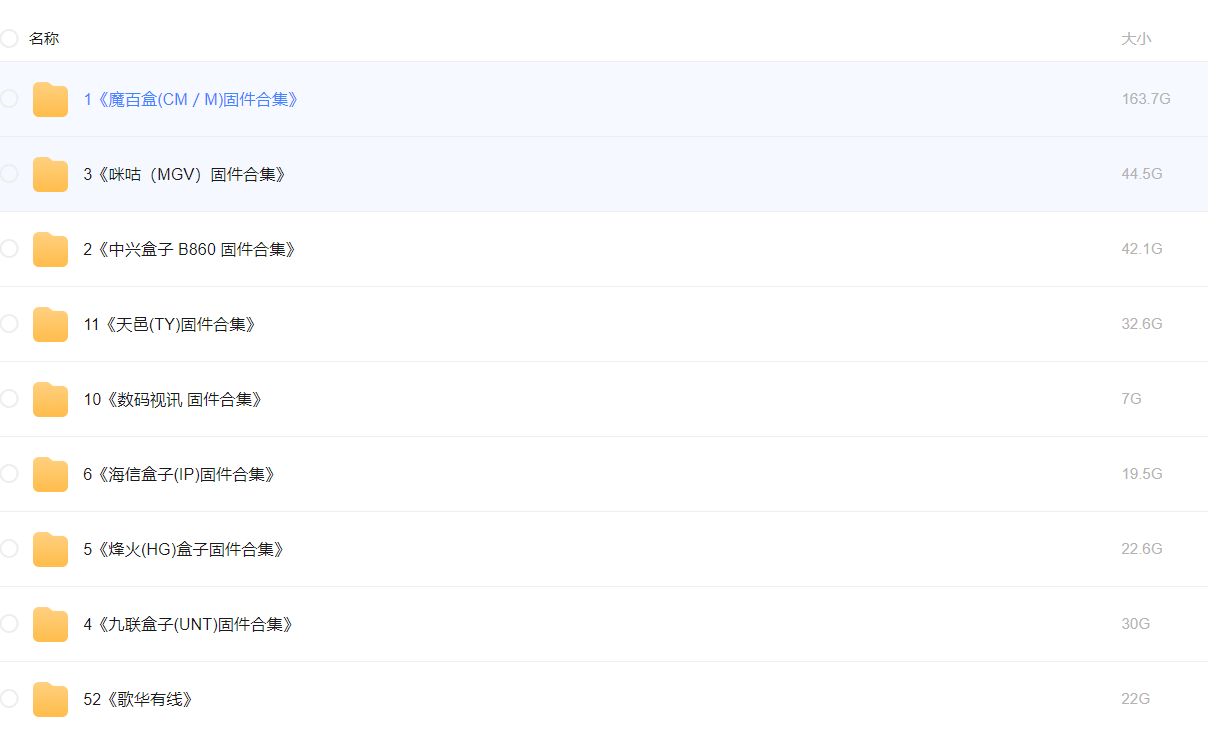Viewport: 1208px width, 729px height.
Task: Open folder icon for 魔百盒(CM / M)固件合集
Action: pyautogui.click(x=50, y=99)
